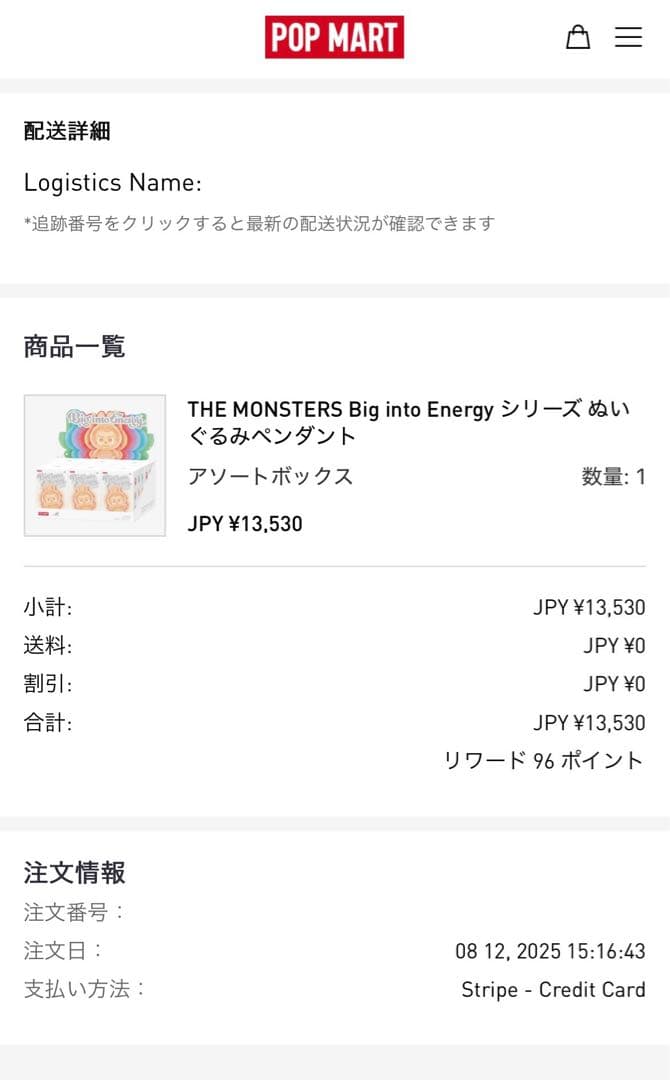Open THE MONSTERS Big into Energy product title
This screenshot has width=670, height=1080.
pyautogui.click(x=408, y=422)
